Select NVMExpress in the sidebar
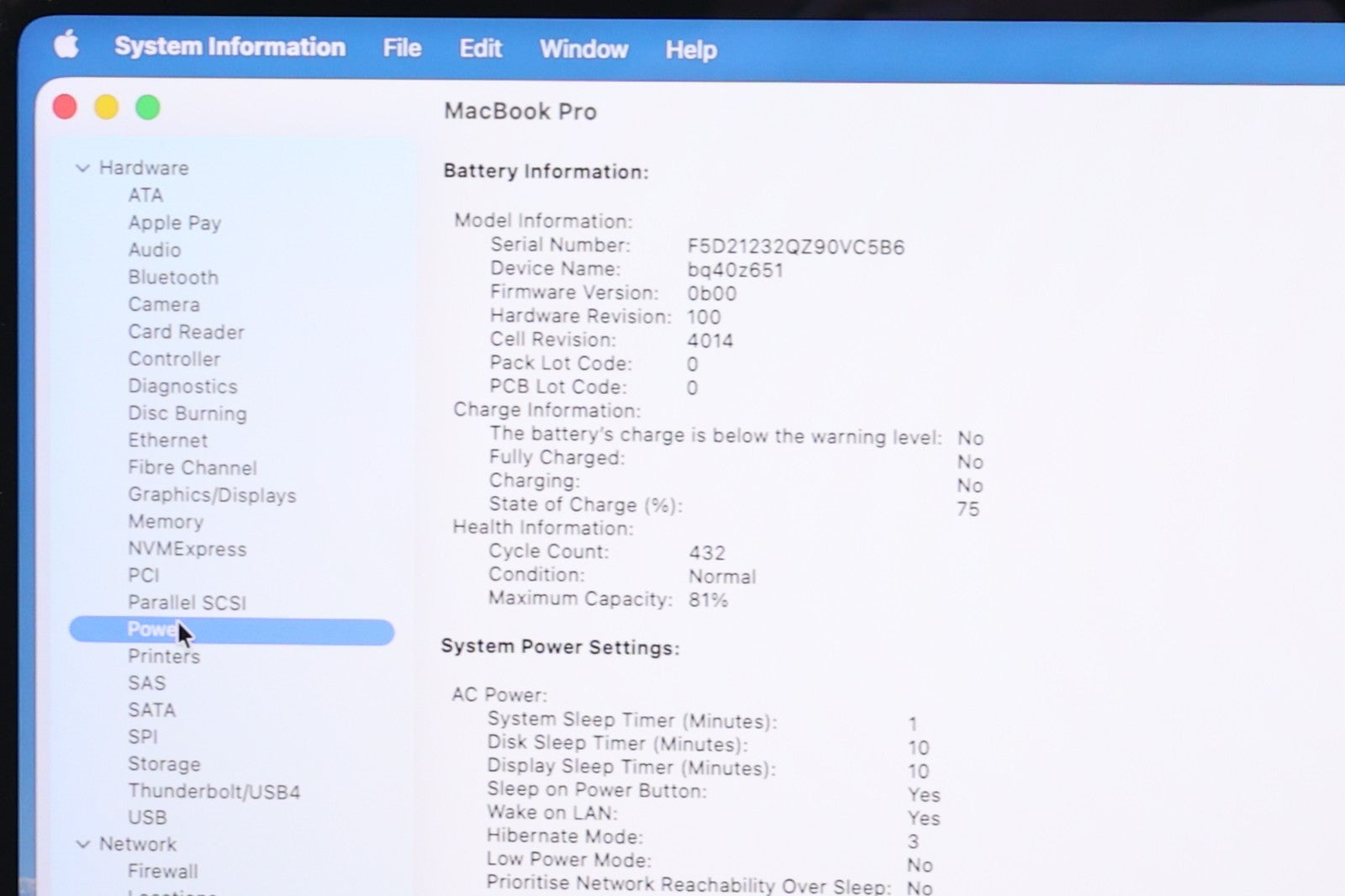Viewport: 1345px width, 896px height. tap(187, 549)
